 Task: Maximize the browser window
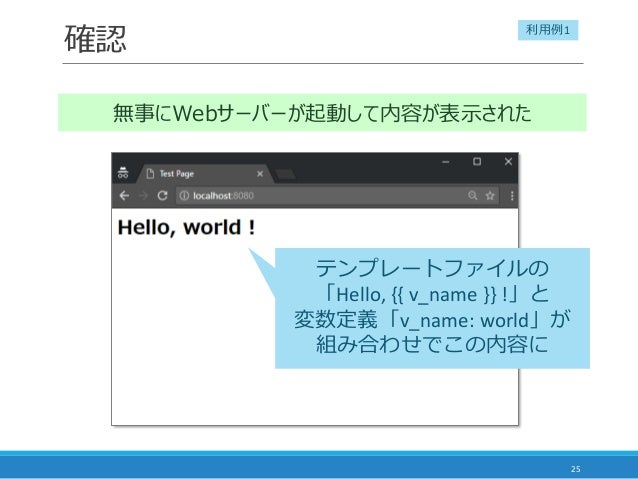click(x=477, y=162)
